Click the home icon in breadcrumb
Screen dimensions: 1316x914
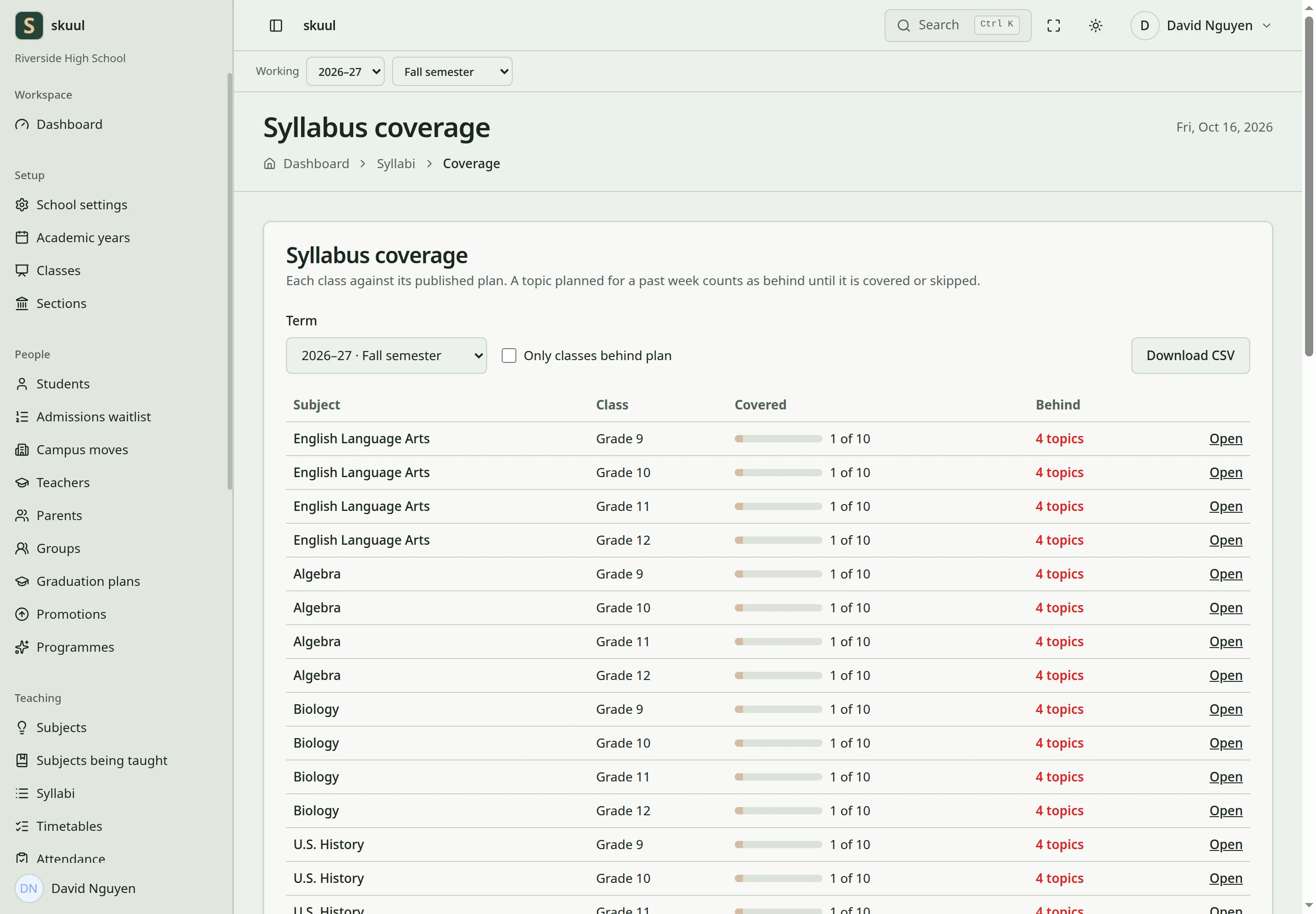tap(269, 164)
